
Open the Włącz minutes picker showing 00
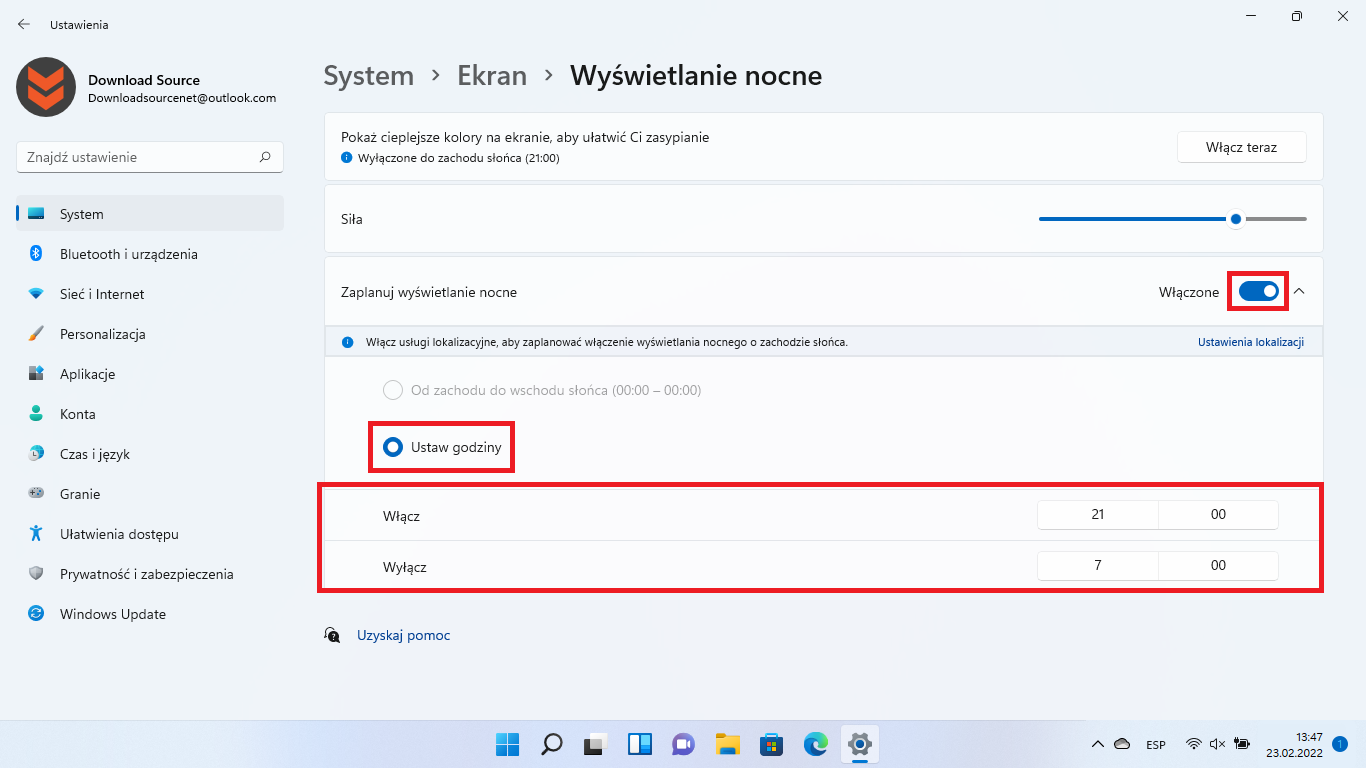coord(1218,515)
